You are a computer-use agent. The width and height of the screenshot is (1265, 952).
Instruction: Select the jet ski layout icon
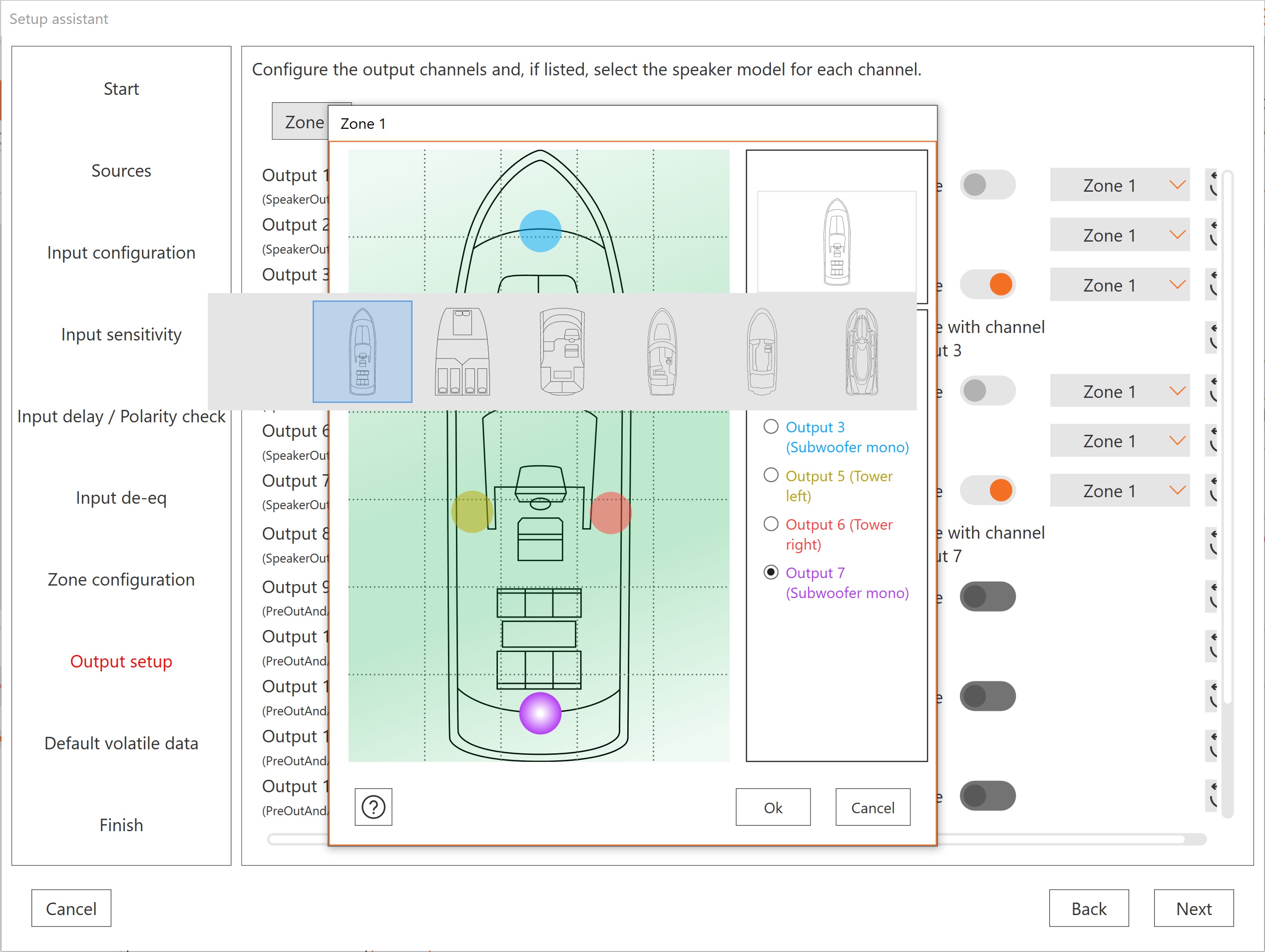[x=861, y=351]
